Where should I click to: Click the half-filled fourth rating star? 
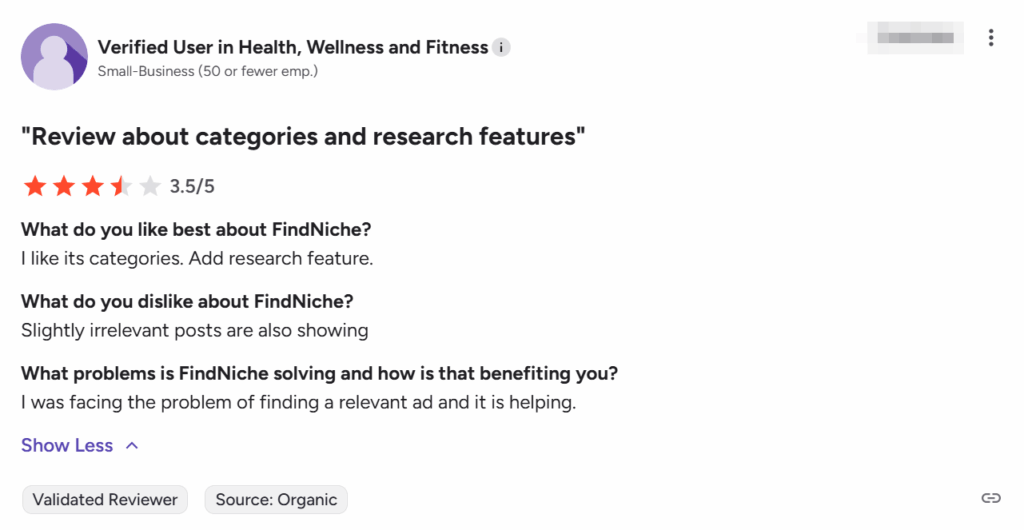coord(121,186)
